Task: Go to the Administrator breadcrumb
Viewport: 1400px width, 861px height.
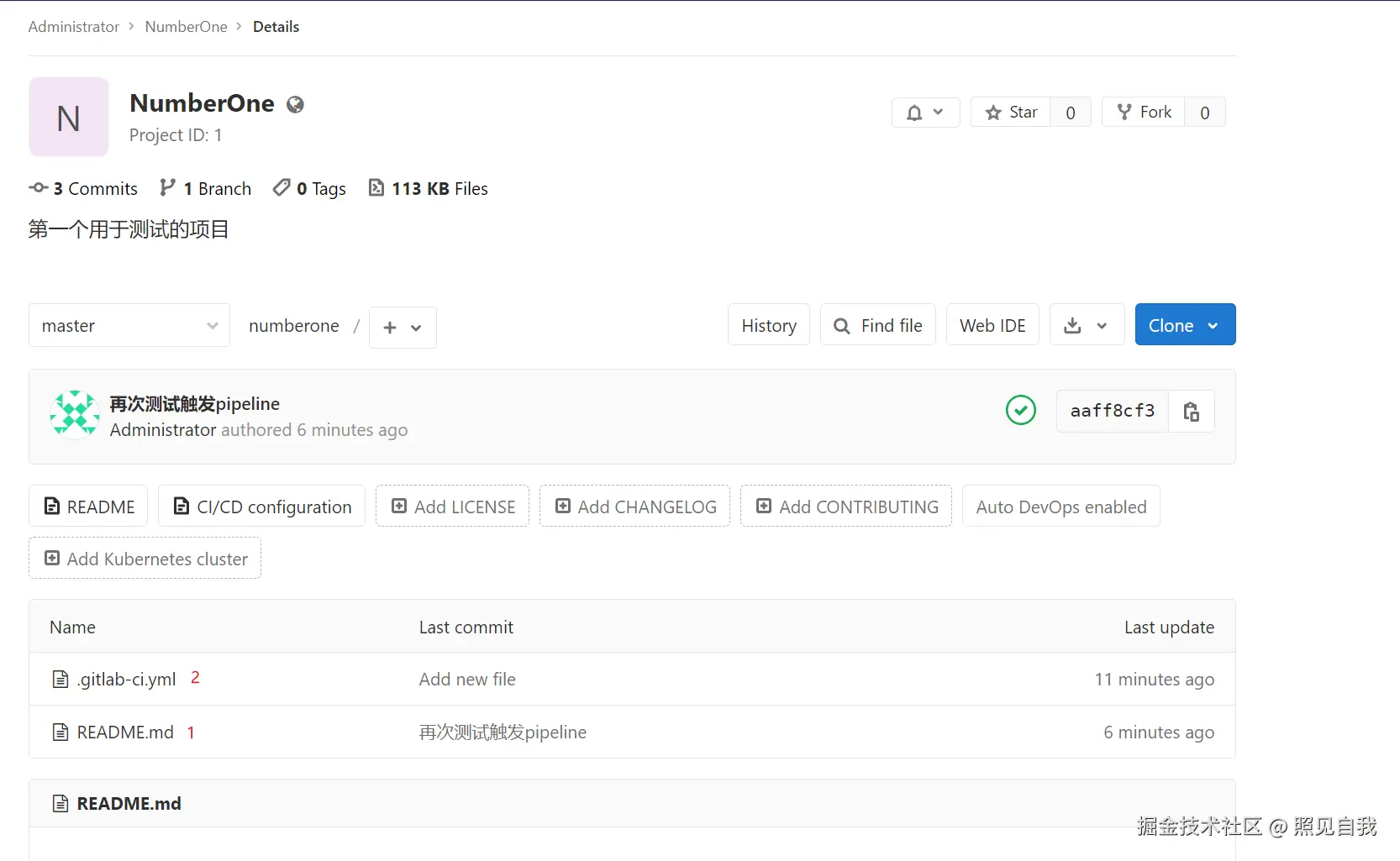Action: coord(74,27)
